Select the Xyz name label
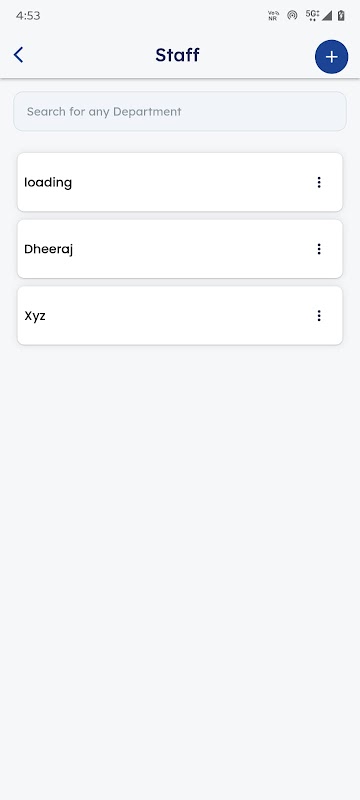Image resolution: width=360 pixels, height=800 pixels. click(x=35, y=316)
